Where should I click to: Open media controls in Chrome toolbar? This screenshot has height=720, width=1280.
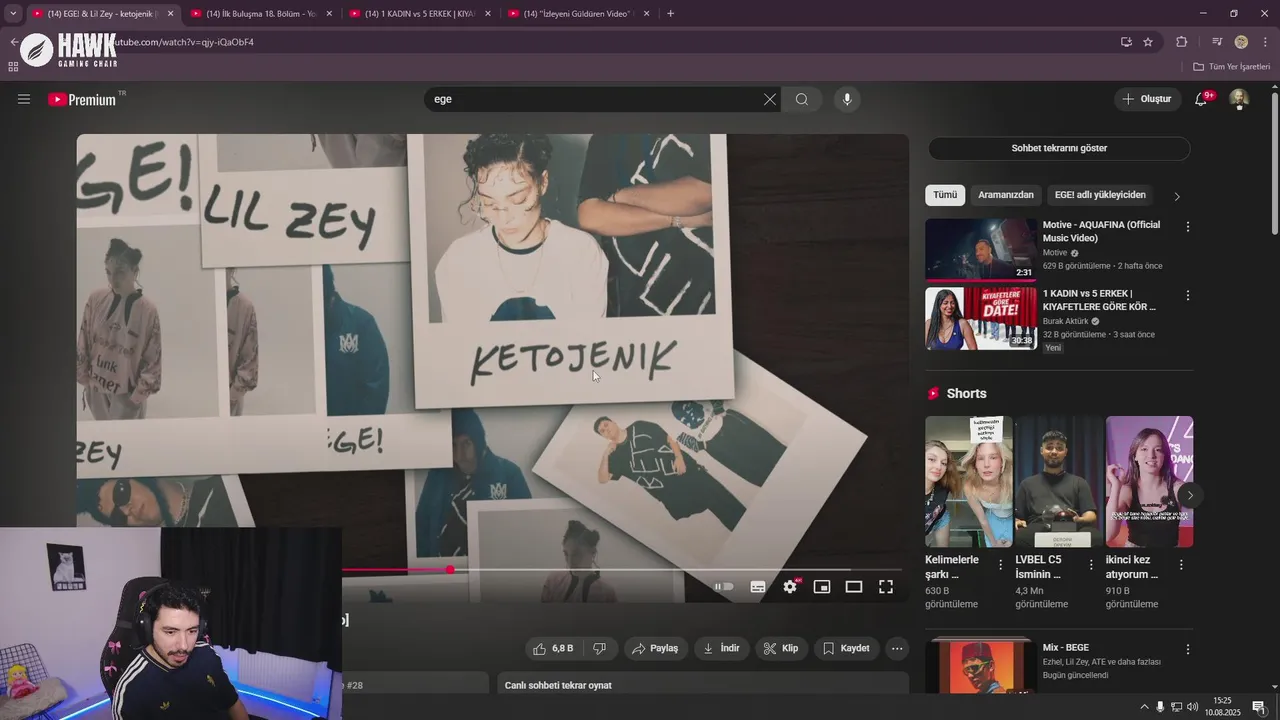coord(1216,42)
